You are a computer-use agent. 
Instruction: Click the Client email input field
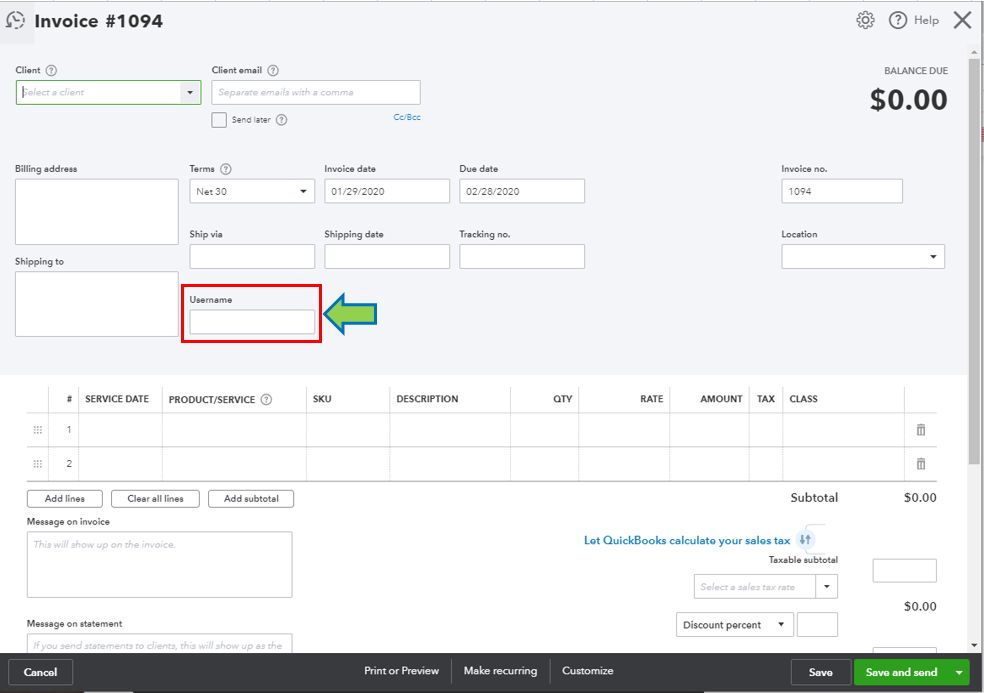316,92
